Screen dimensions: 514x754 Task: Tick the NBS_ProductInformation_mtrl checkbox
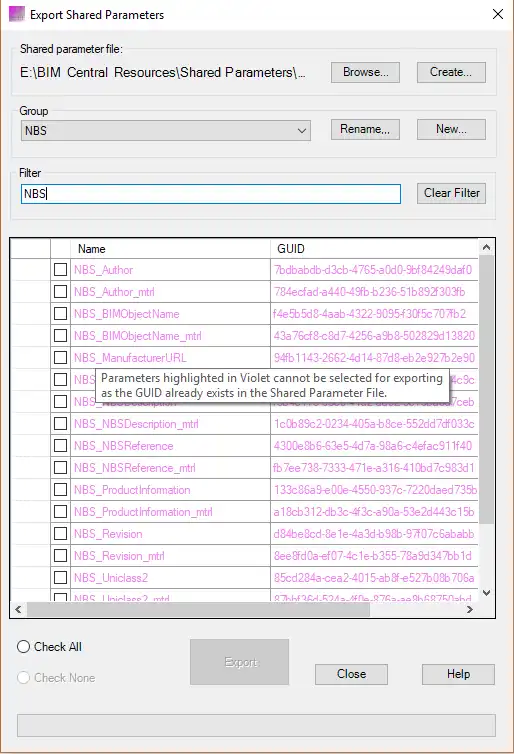pos(61,512)
